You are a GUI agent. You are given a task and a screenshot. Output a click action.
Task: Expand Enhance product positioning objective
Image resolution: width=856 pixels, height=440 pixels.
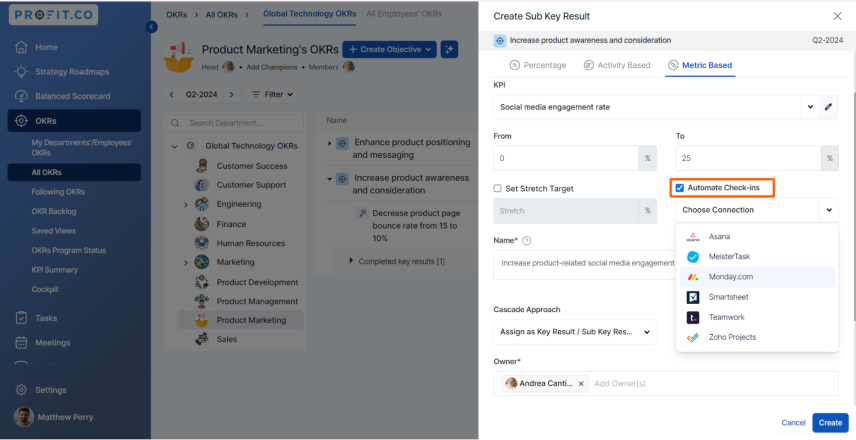point(329,143)
